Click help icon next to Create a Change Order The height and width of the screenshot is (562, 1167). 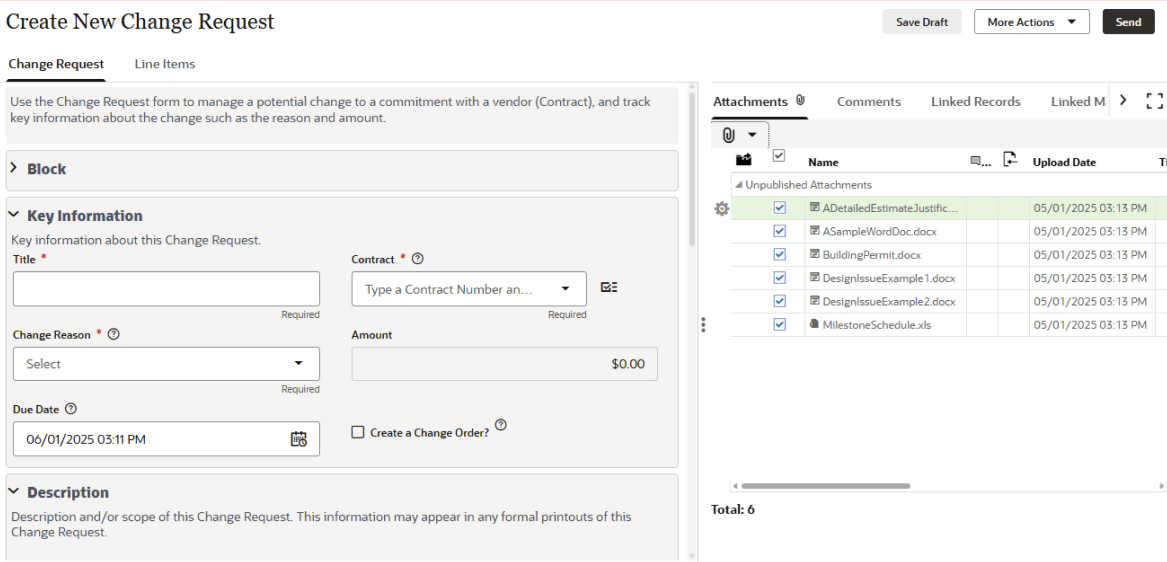[x=501, y=425]
